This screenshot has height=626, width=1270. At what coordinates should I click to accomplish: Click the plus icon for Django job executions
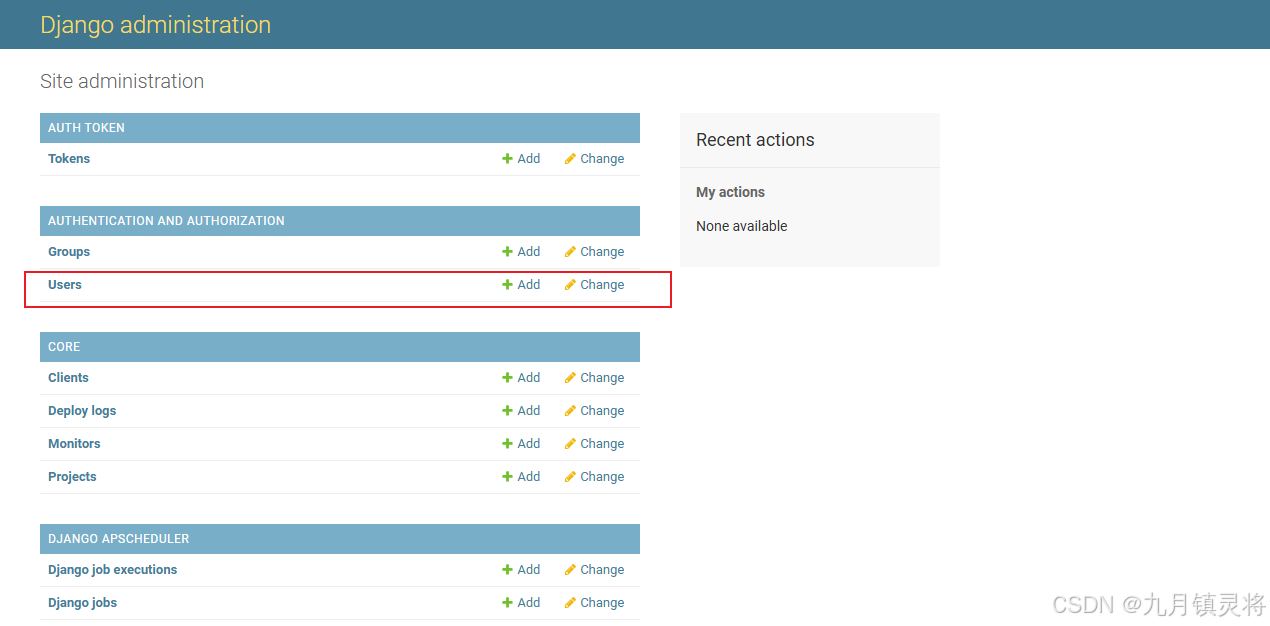pos(507,570)
